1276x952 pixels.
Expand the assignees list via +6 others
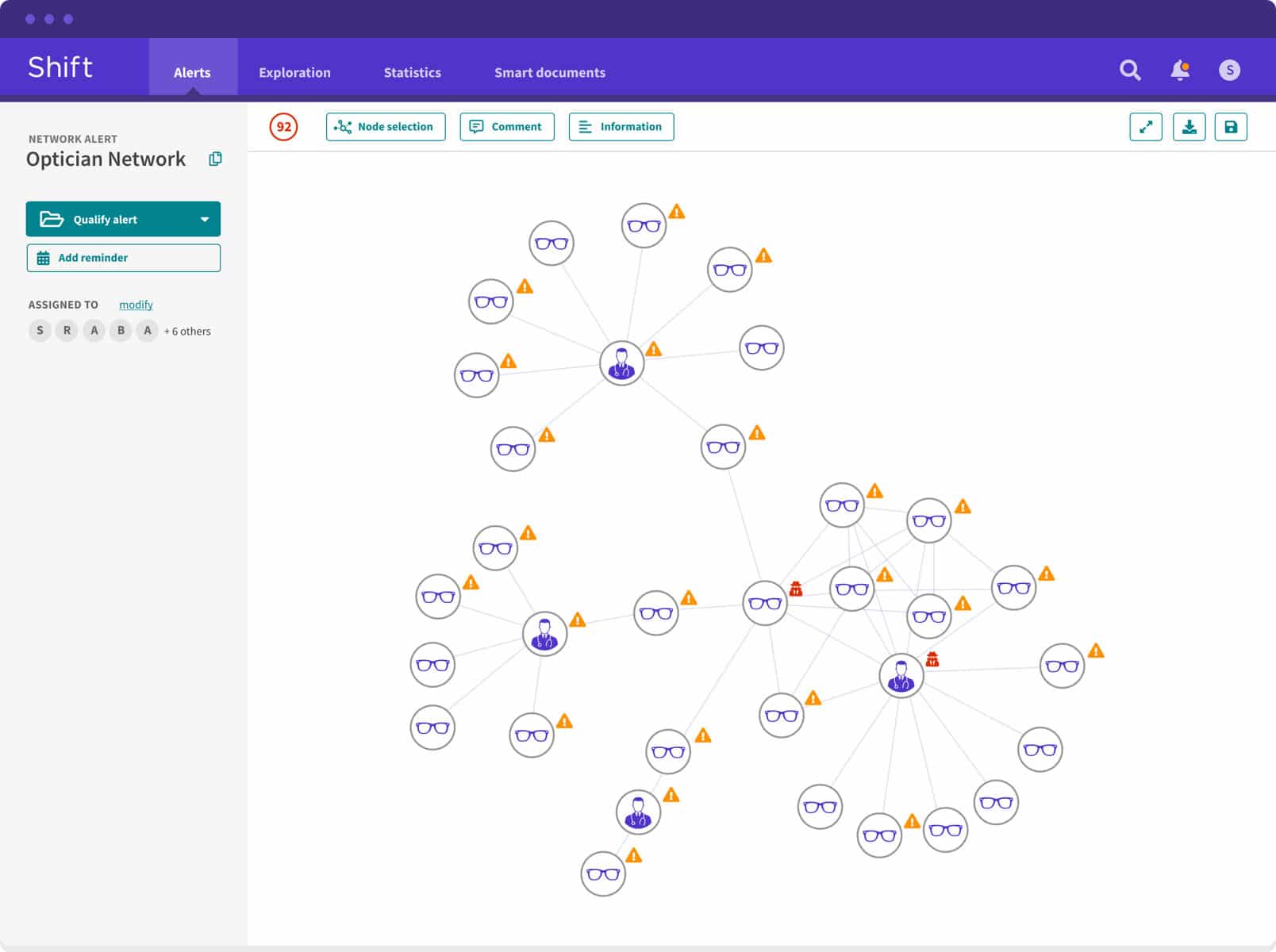[187, 331]
